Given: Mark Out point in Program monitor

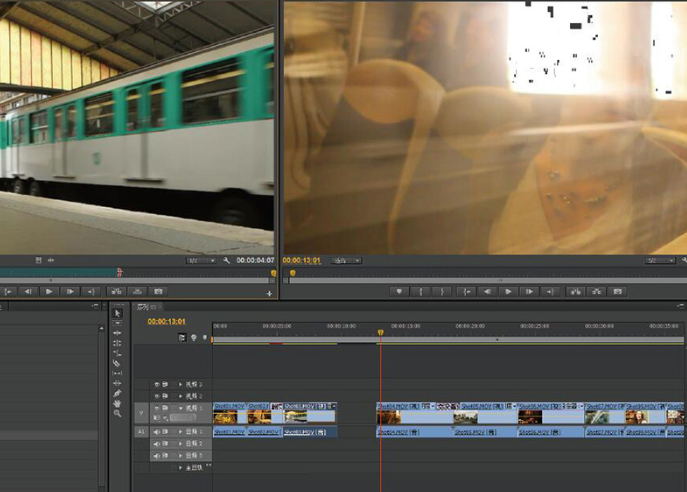Looking at the screenshot, I should pyautogui.click(x=442, y=291).
